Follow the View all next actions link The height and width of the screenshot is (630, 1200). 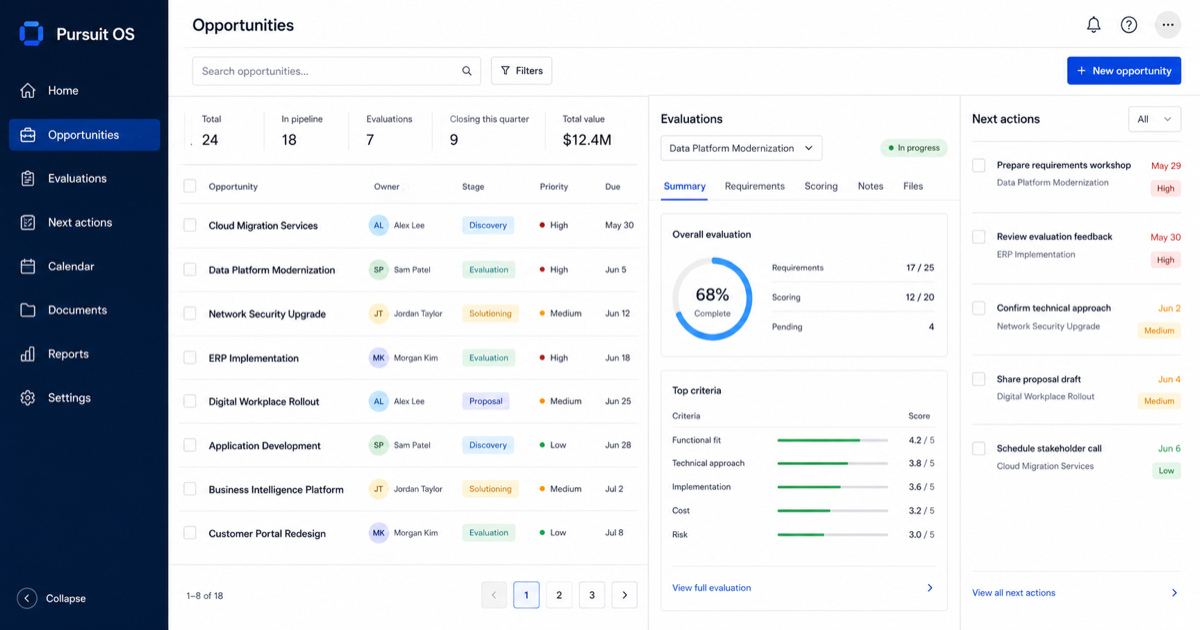coord(1014,593)
